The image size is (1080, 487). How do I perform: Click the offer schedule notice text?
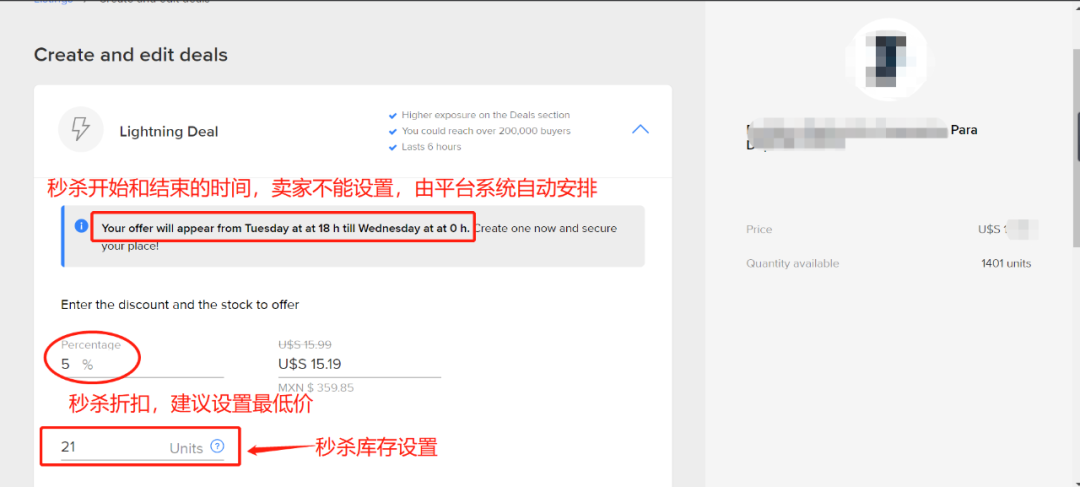tap(359, 236)
